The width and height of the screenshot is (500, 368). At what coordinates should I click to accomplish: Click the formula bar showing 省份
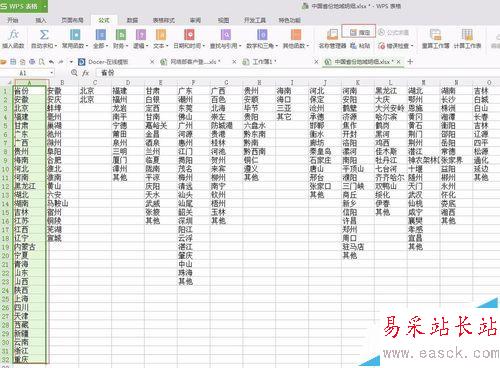click(297, 72)
